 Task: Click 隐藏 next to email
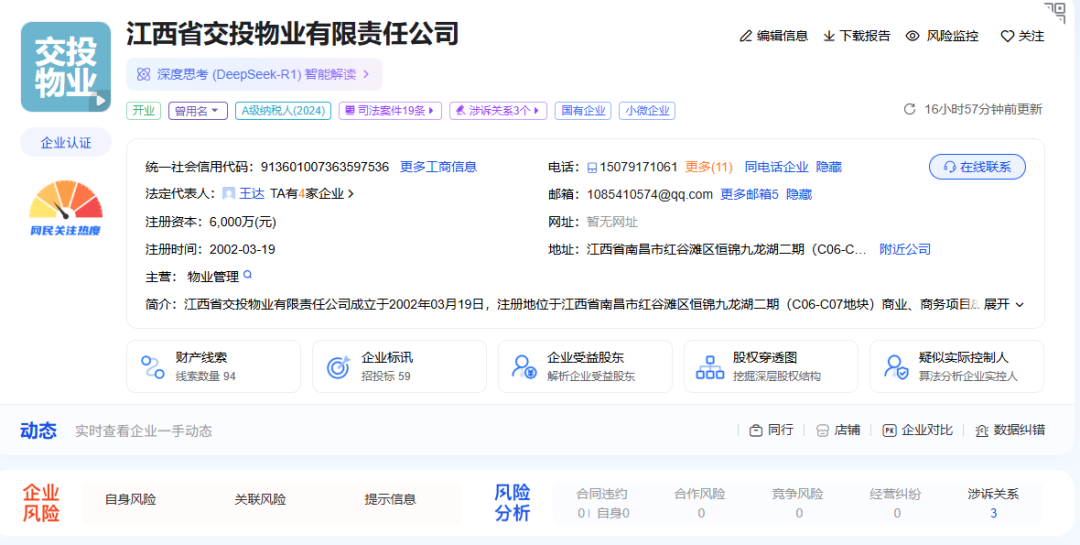tap(799, 194)
